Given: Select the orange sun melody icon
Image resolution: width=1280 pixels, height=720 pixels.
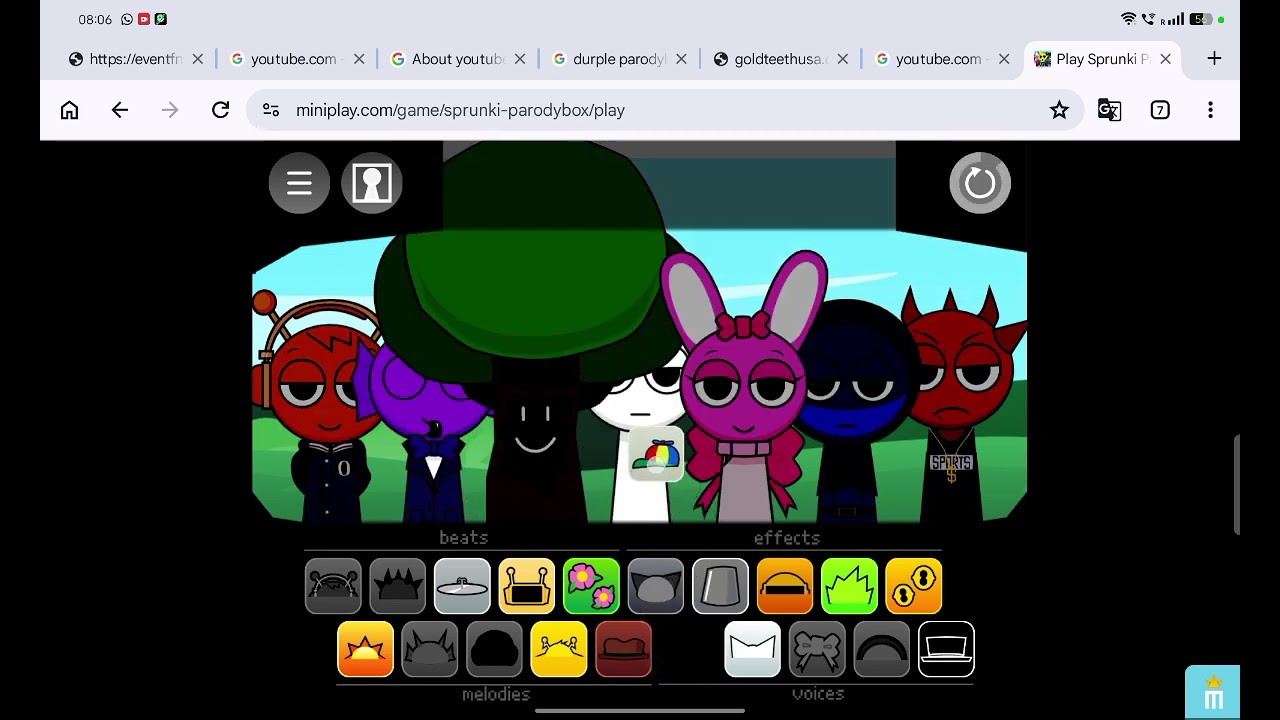Looking at the screenshot, I should click(366, 649).
